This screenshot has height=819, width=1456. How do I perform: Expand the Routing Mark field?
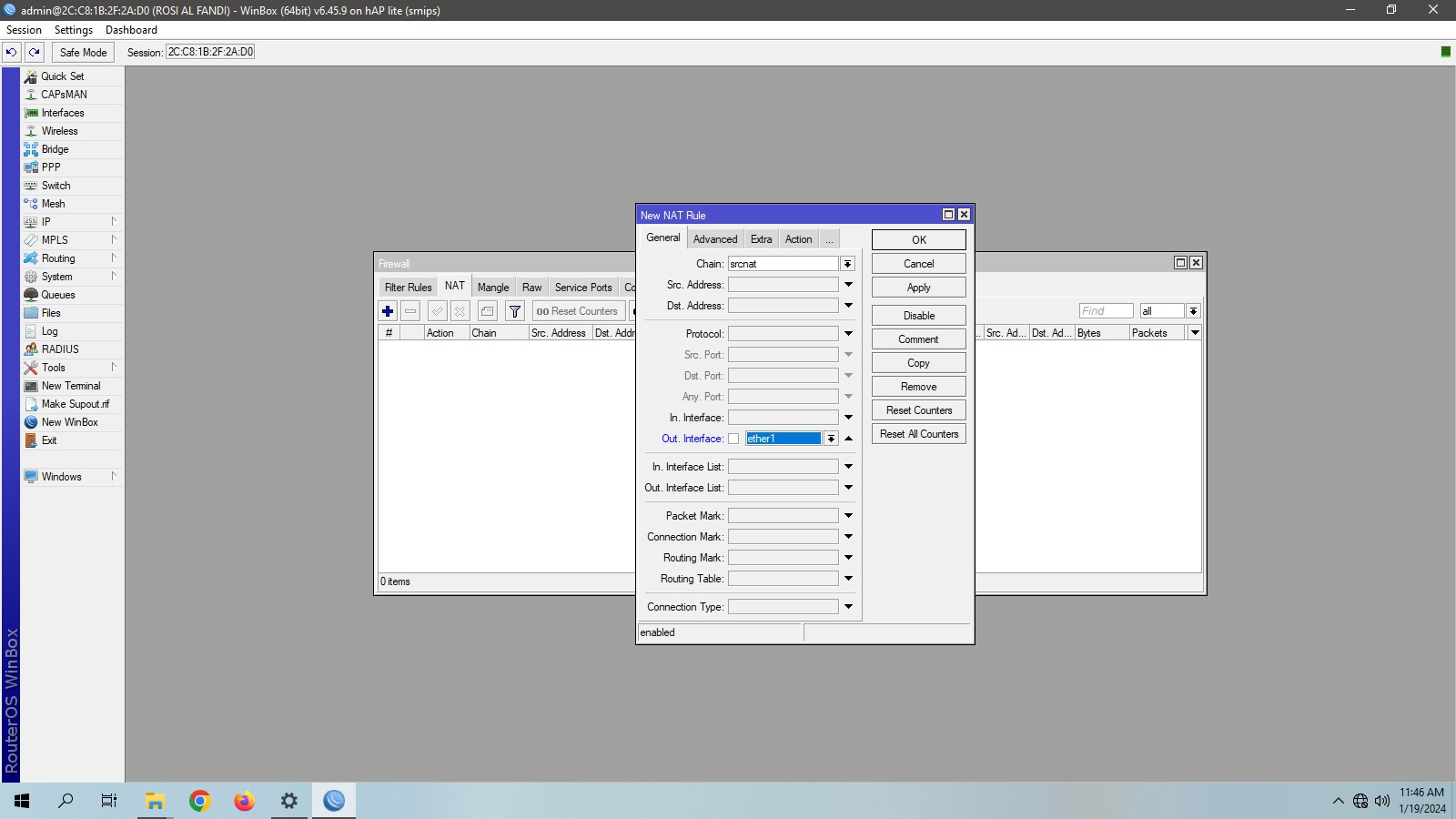coord(848,558)
